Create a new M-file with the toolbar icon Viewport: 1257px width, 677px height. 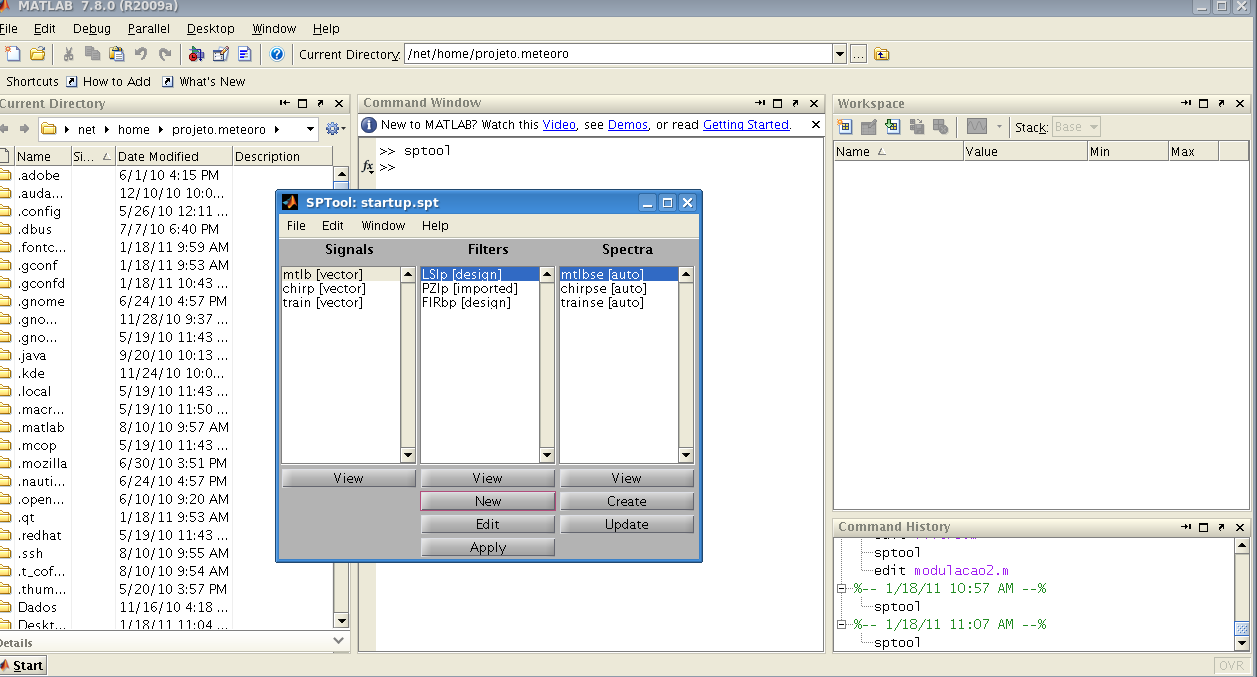pyautogui.click(x=14, y=54)
